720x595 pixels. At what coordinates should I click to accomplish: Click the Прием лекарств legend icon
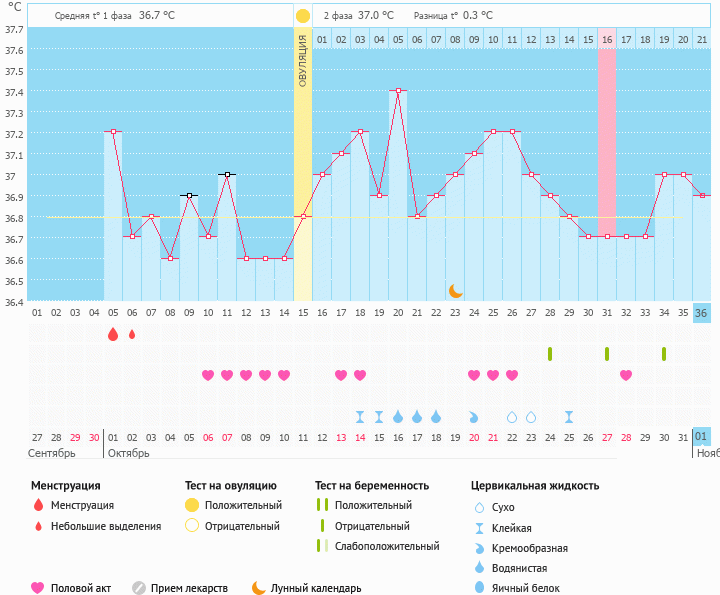139,588
